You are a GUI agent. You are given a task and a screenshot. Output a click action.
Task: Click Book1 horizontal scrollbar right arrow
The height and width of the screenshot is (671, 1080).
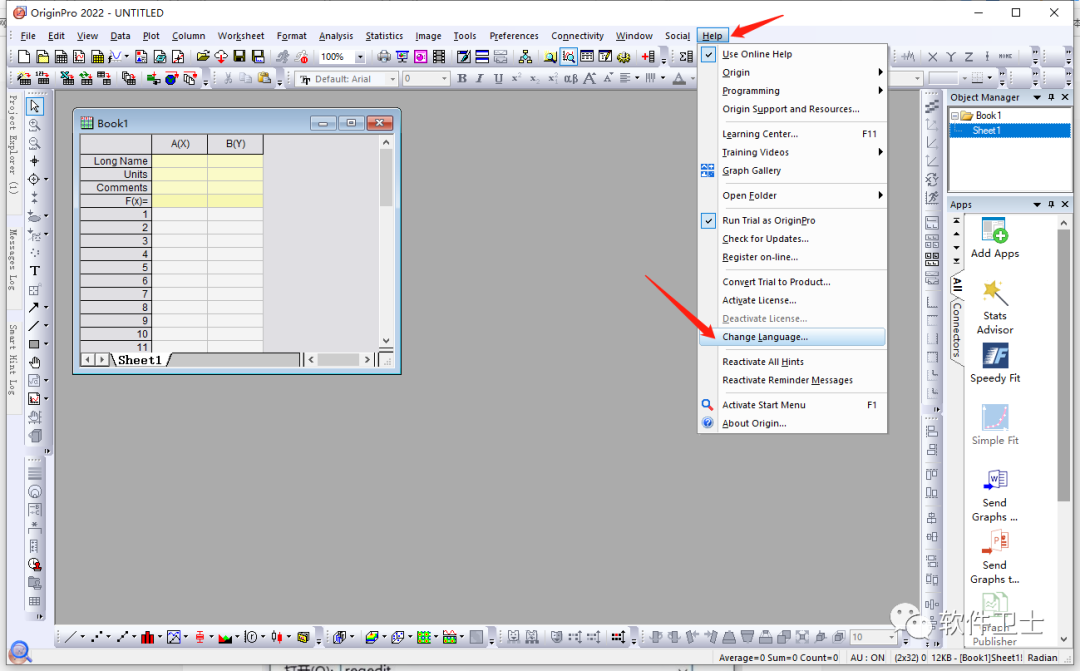367,360
